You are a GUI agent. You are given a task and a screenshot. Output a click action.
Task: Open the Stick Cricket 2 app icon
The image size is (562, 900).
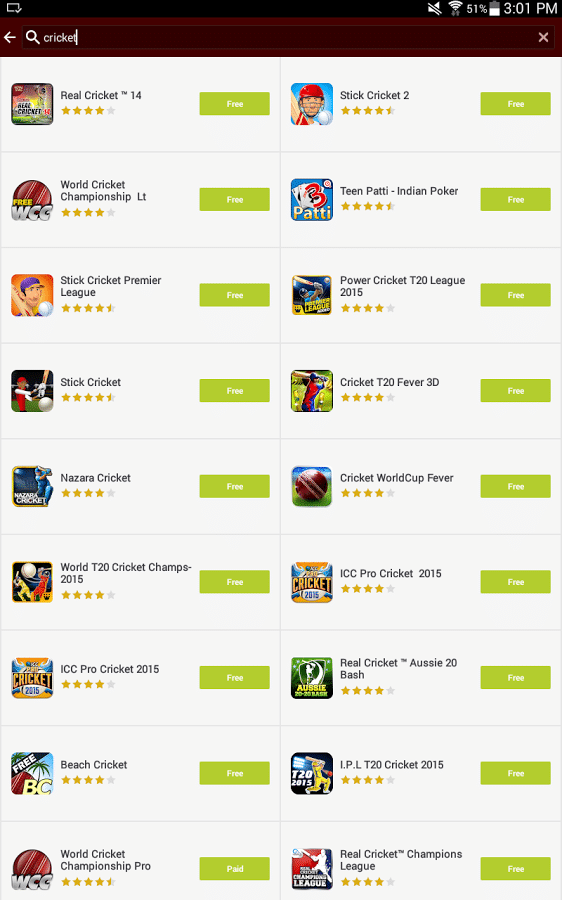click(312, 104)
